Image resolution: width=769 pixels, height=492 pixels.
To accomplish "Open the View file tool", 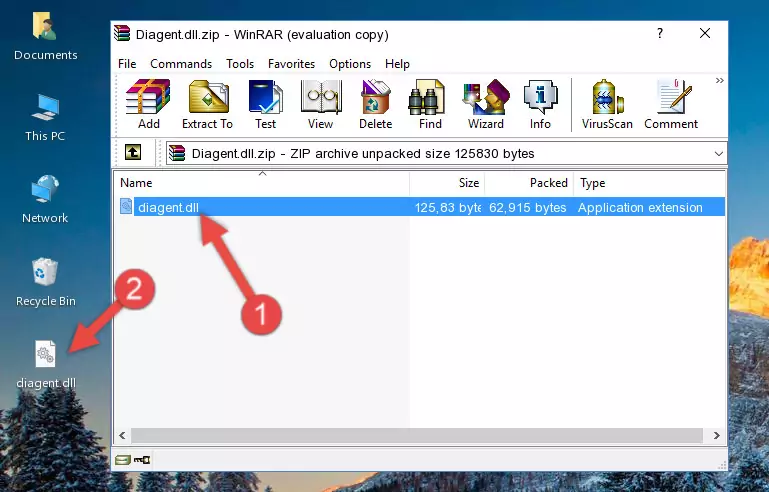I will (x=321, y=104).
